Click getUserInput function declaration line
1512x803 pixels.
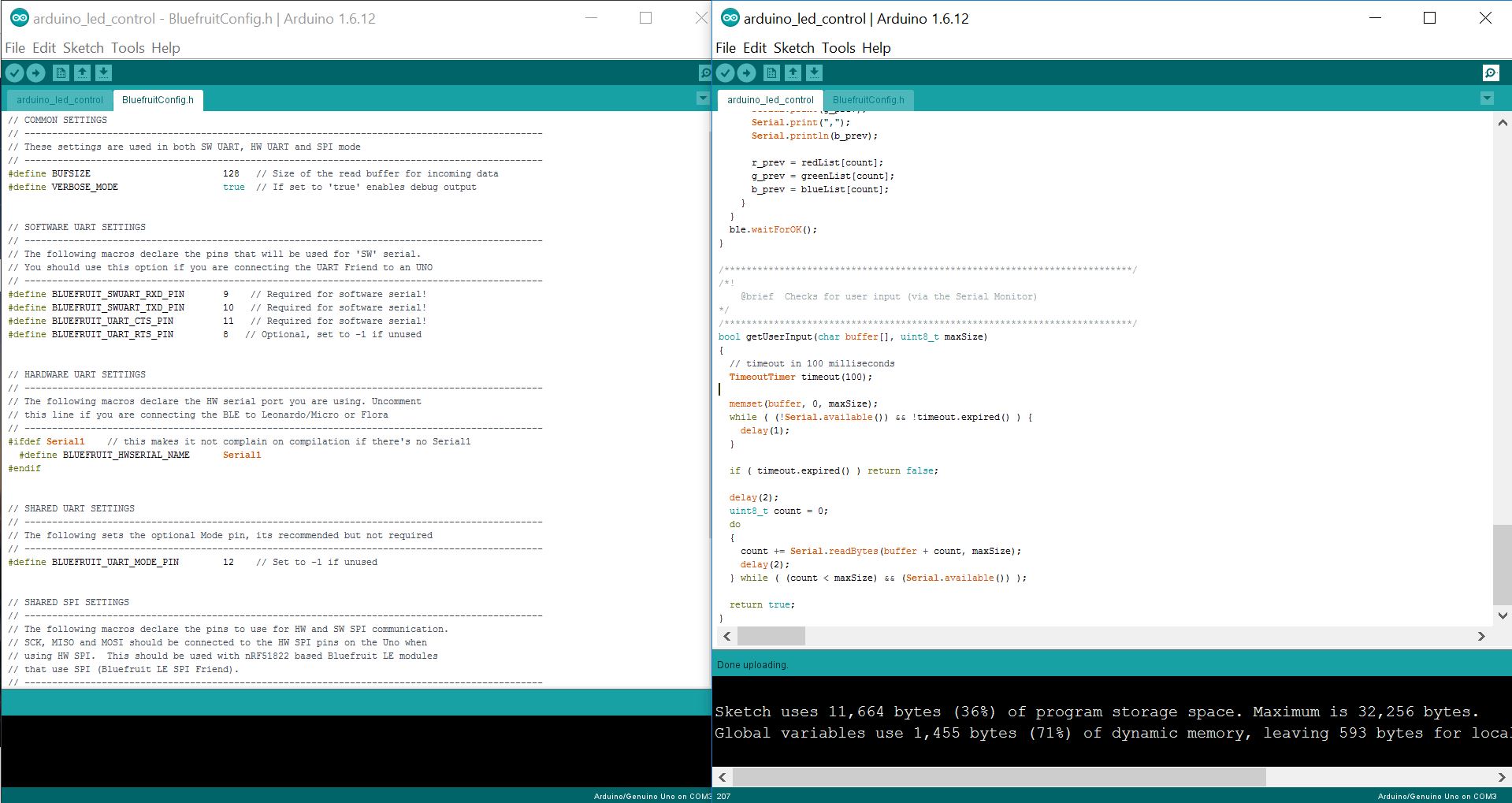(x=853, y=336)
